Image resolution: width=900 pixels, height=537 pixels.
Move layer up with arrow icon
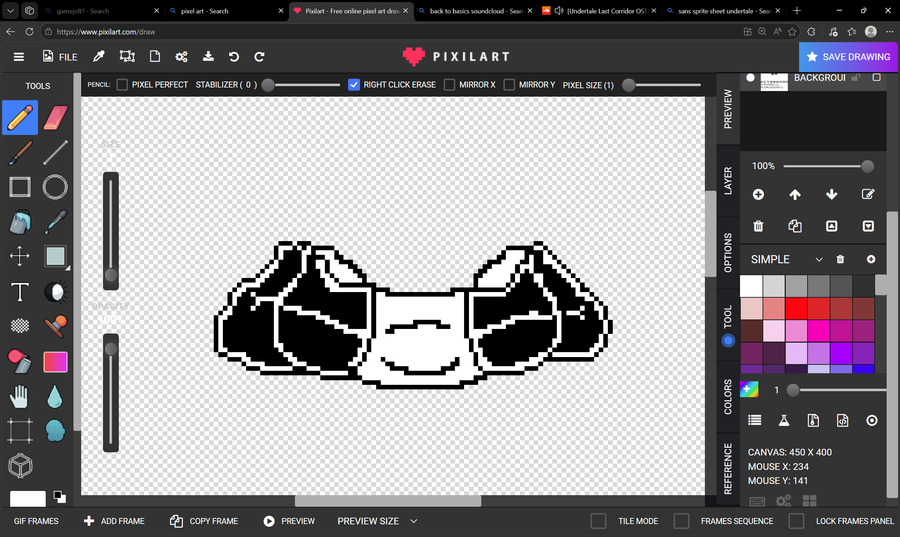coord(795,194)
